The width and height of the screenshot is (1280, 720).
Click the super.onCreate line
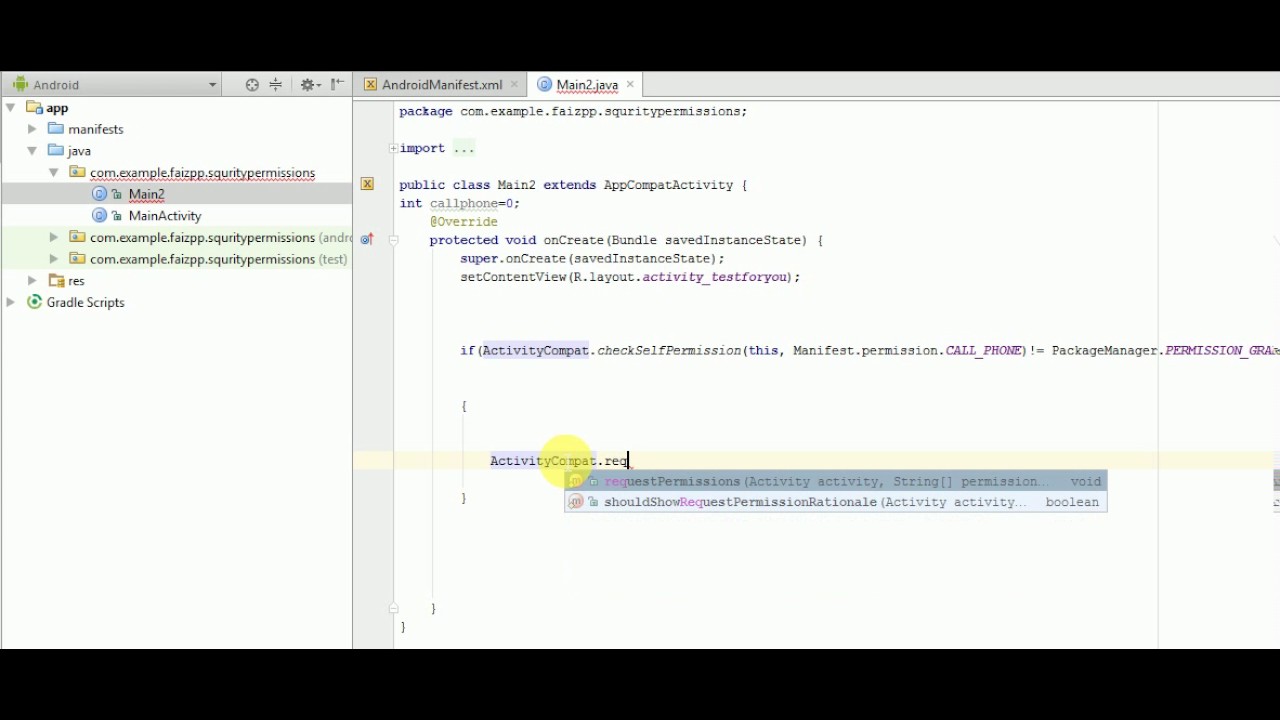(592, 259)
